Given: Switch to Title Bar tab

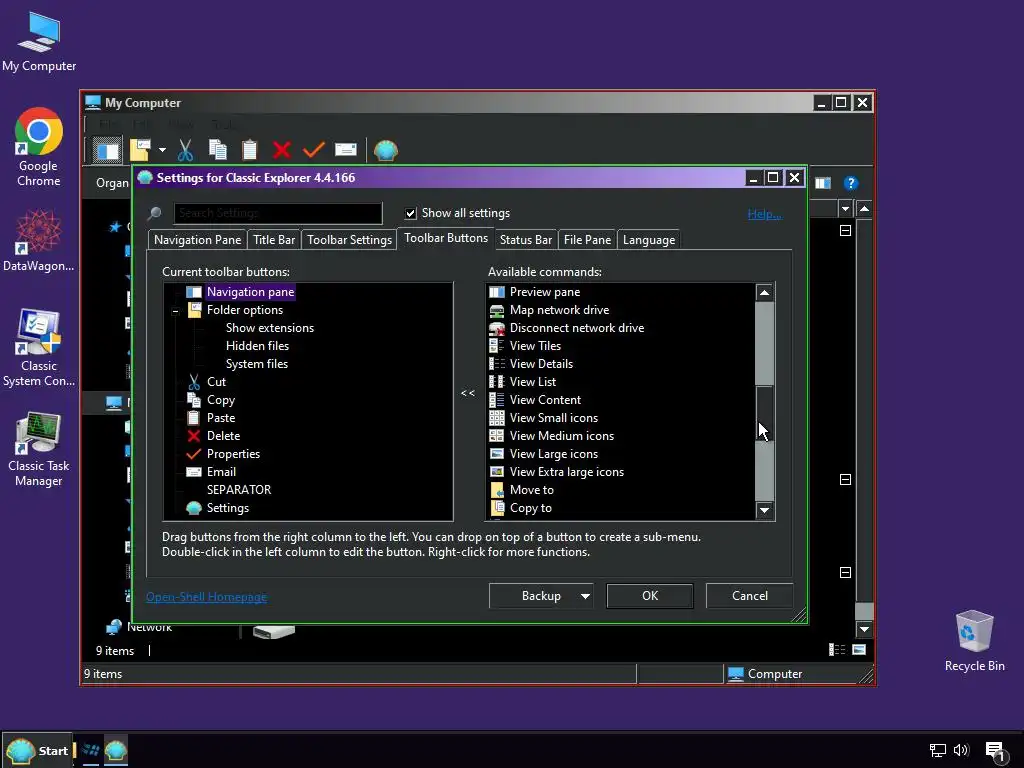Looking at the screenshot, I should point(274,240).
